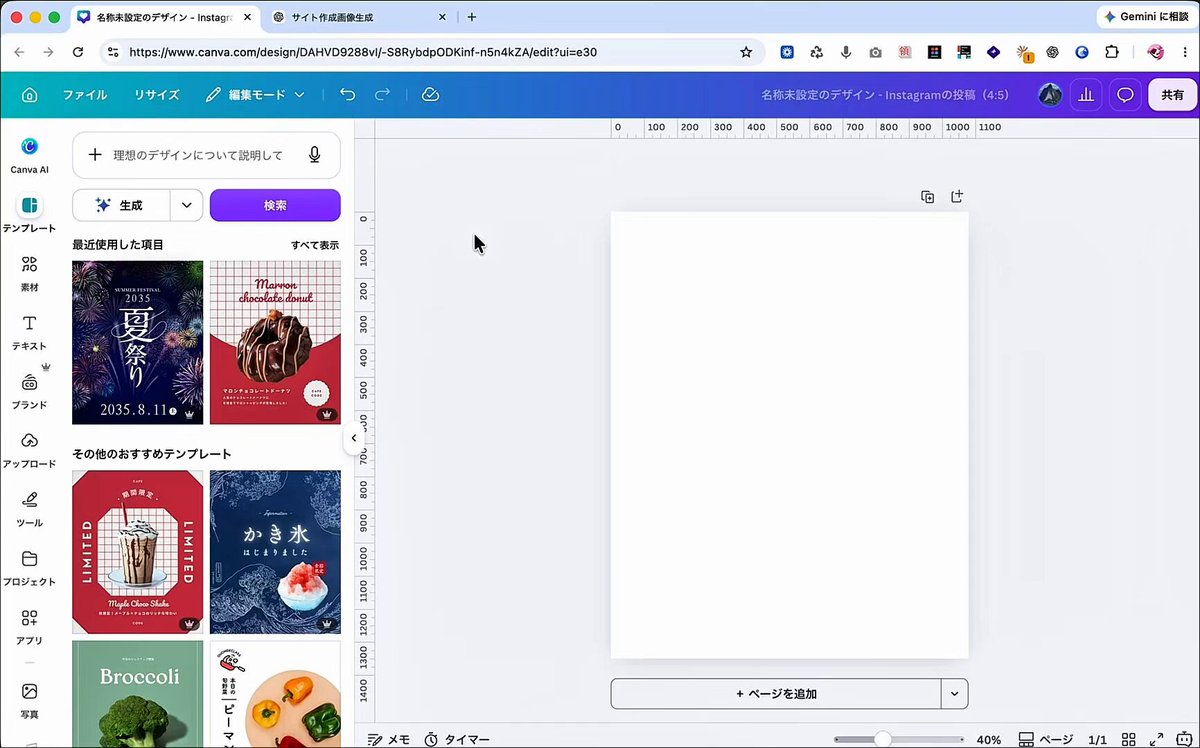Open the タイマー timer button

click(457, 739)
